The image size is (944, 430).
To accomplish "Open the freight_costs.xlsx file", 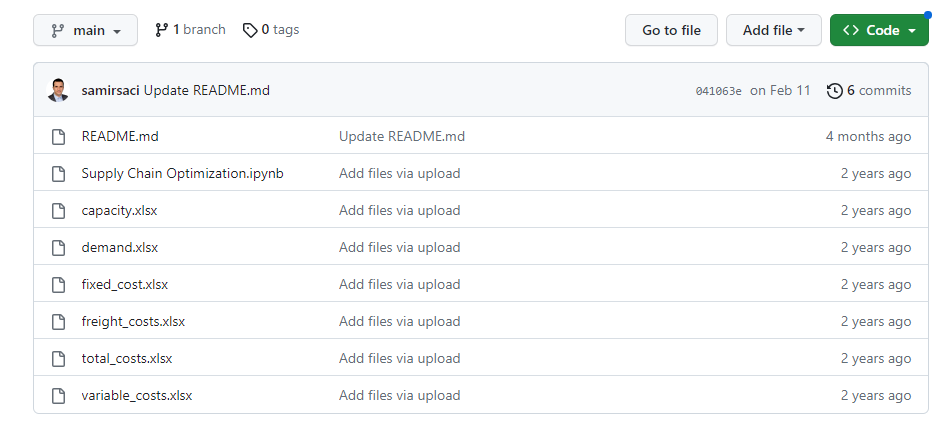I will coord(133,321).
